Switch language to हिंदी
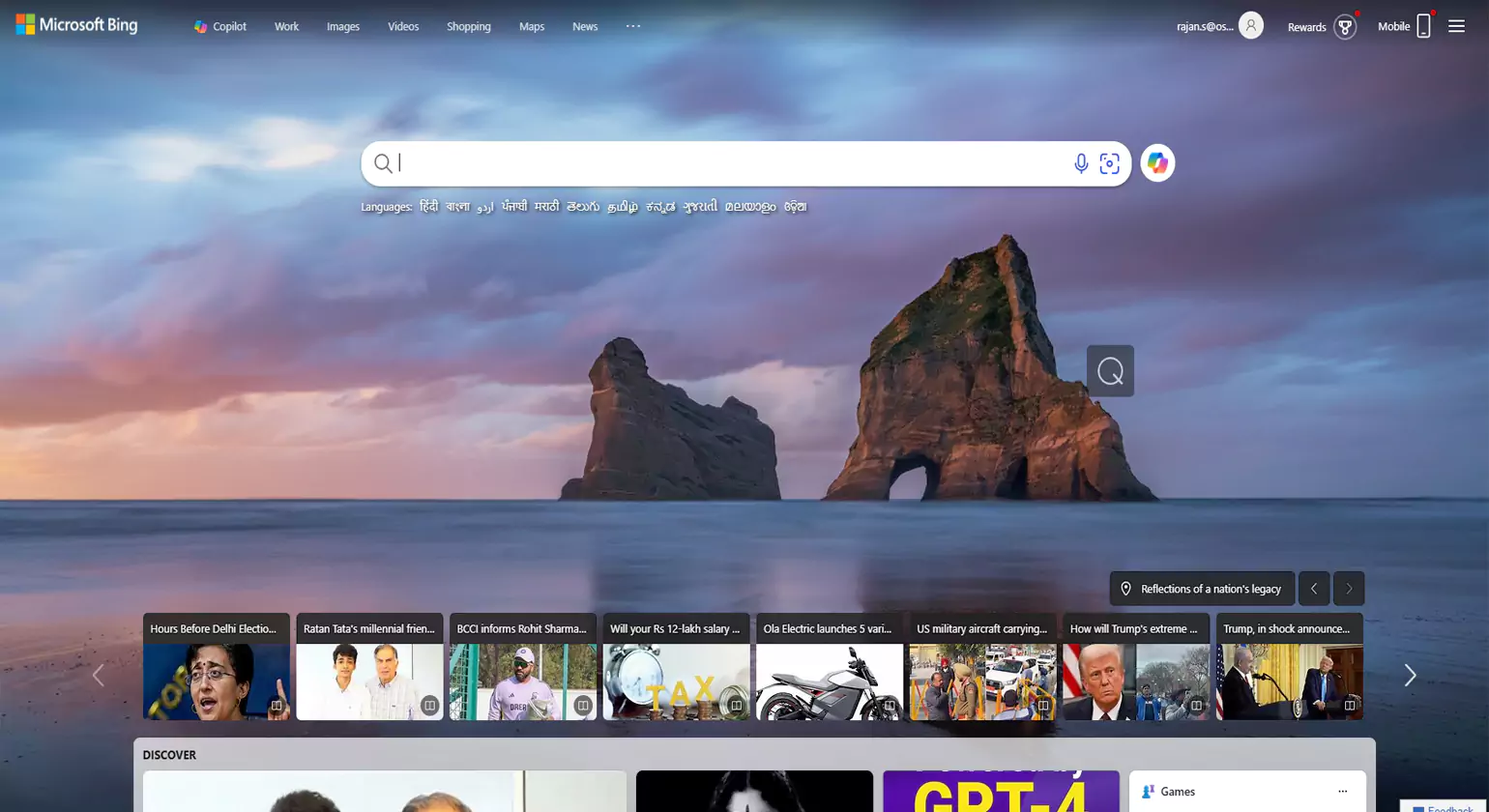The image size is (1489, 812). click(x=428, y=207)
